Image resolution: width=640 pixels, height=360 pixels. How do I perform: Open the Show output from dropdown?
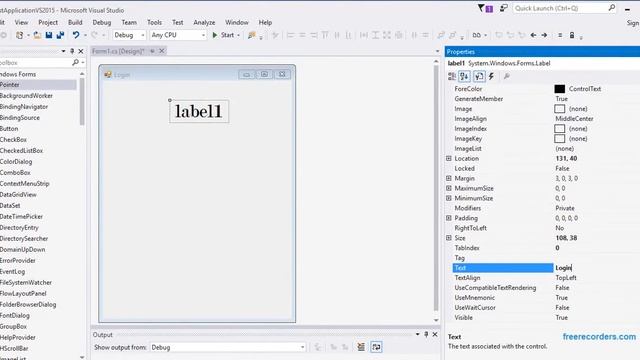228,347
